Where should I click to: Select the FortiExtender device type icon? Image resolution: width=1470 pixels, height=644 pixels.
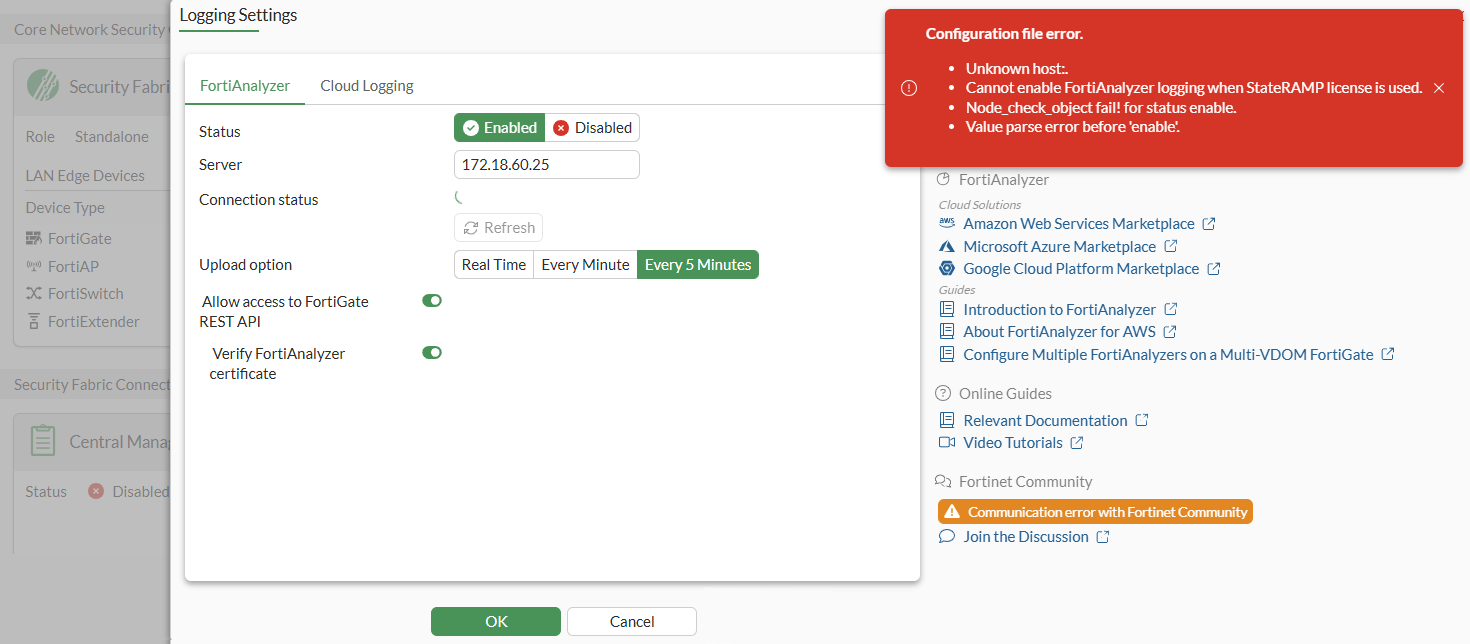tap(35, 321)
